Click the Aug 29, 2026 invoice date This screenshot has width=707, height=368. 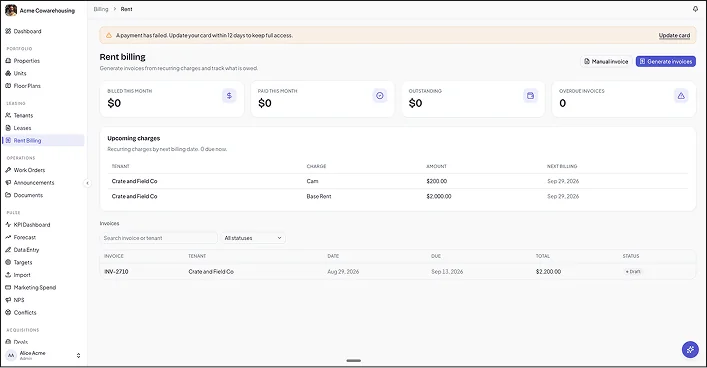point(343,272)
